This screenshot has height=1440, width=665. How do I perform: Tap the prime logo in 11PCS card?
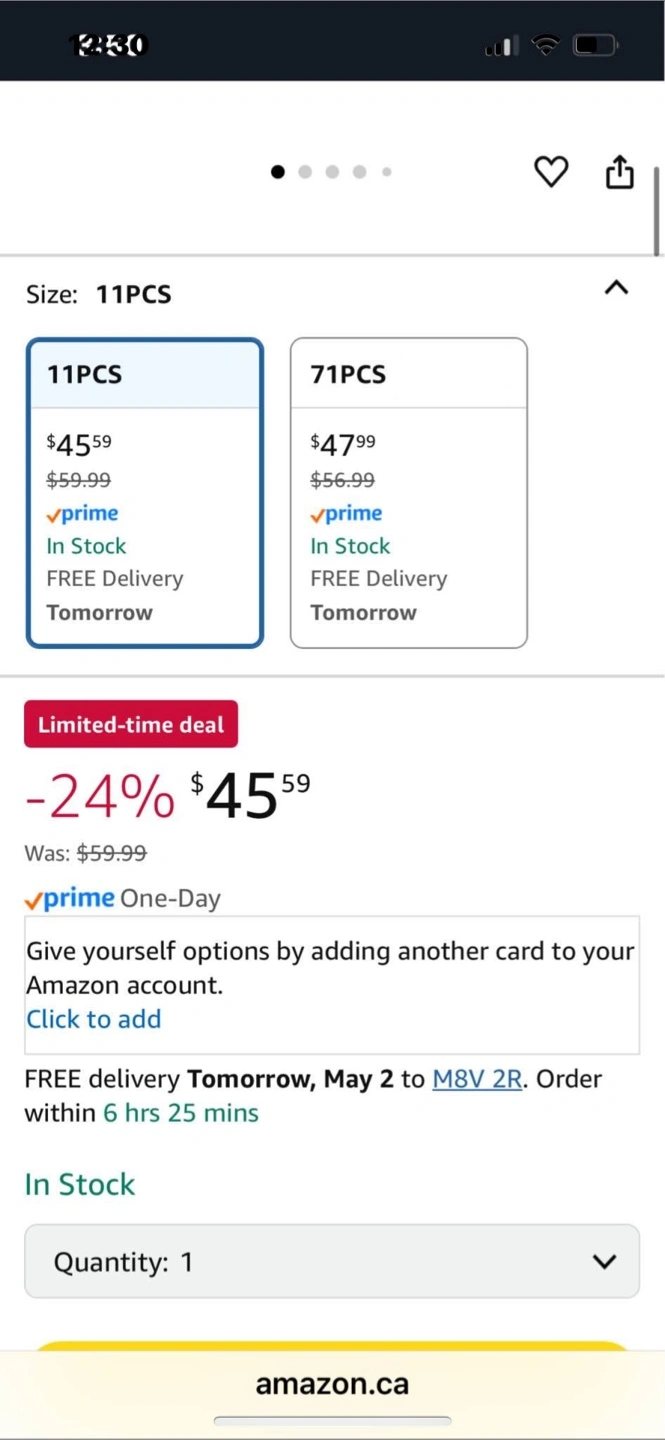point(83,514)
